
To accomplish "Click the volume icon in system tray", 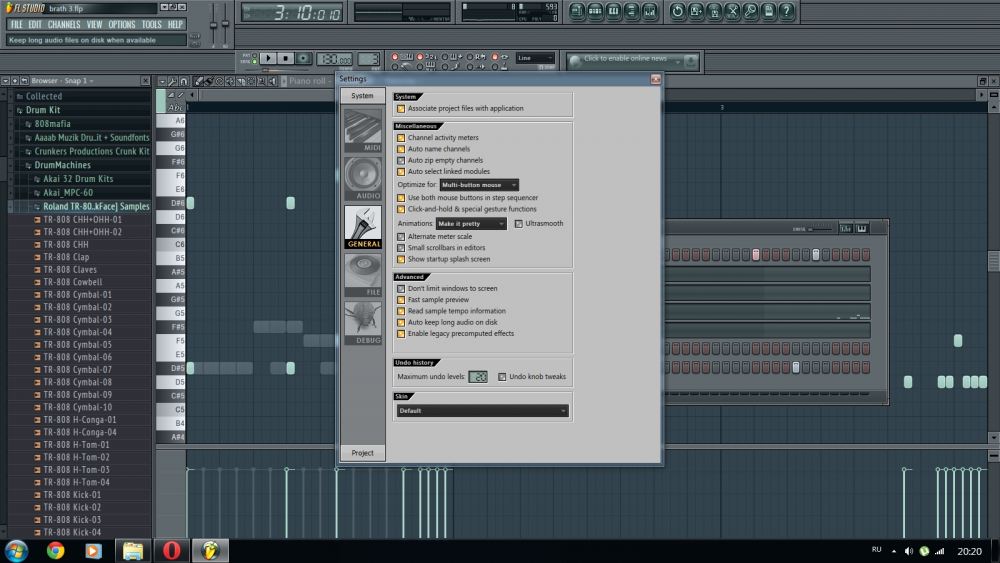I will [x=909, y=551].
